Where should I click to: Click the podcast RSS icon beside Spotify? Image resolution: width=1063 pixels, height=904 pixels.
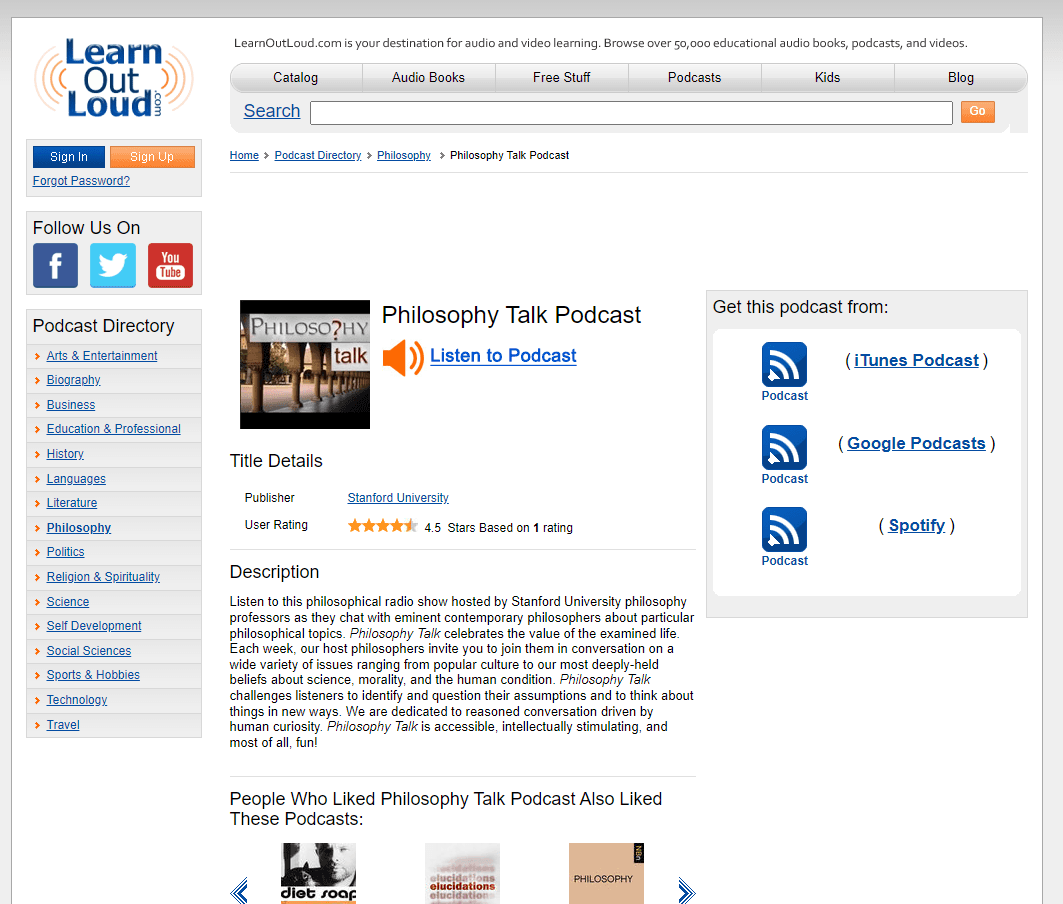(784, 530)
